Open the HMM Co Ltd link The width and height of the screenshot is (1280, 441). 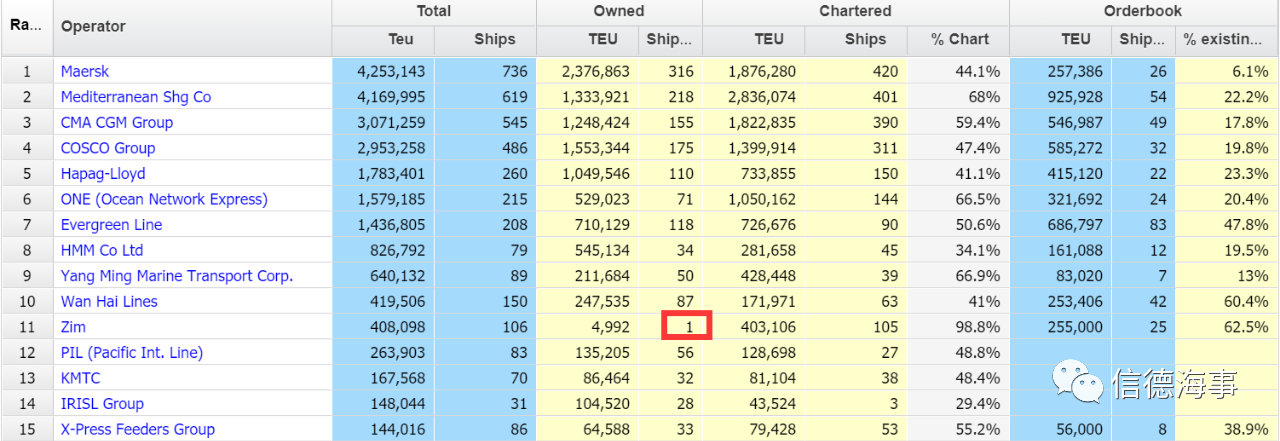[102, 250]
